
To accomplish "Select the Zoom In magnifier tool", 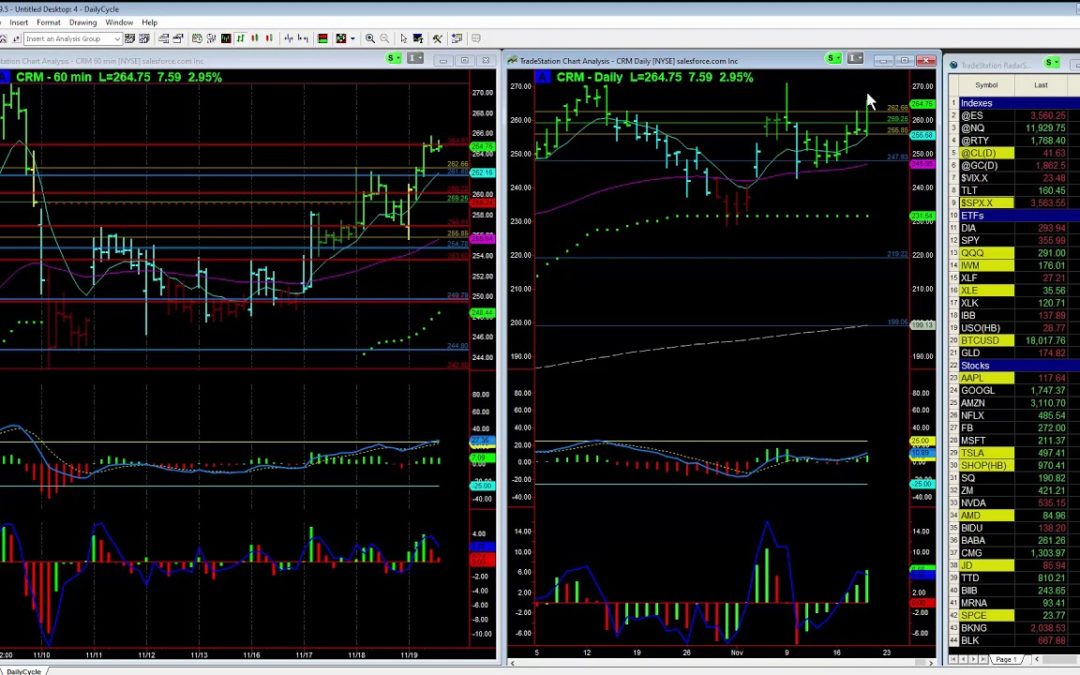I will [370, 38].
